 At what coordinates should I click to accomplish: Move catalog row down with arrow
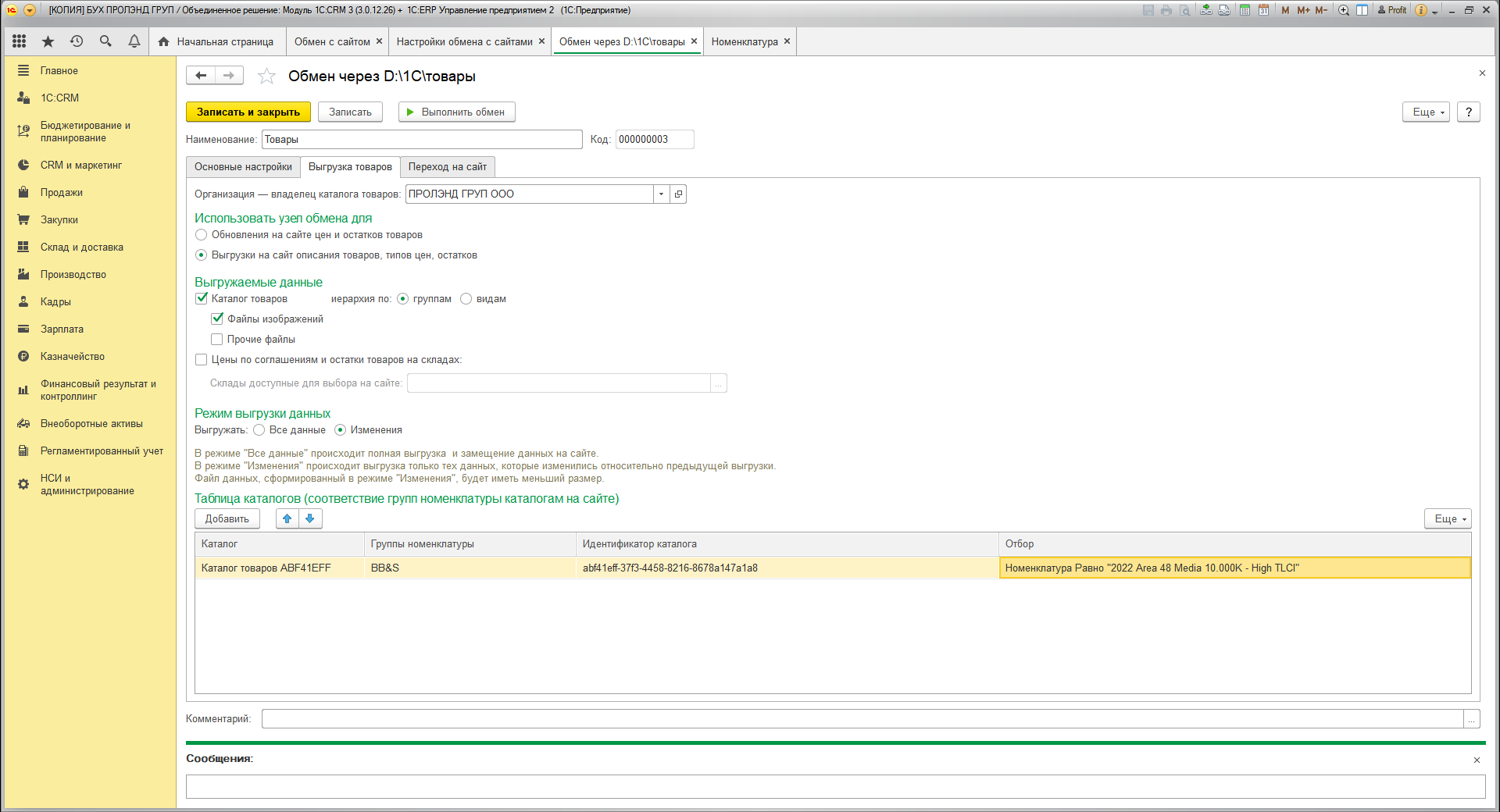pos(310,518)
